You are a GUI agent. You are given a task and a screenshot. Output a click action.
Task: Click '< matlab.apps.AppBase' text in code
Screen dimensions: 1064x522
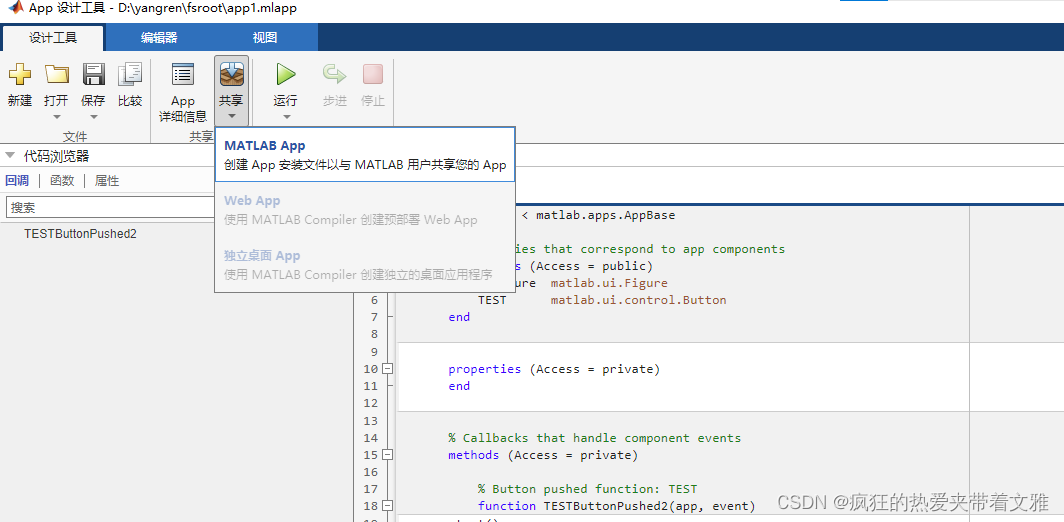pyautogui.click(x=598, y=216)
